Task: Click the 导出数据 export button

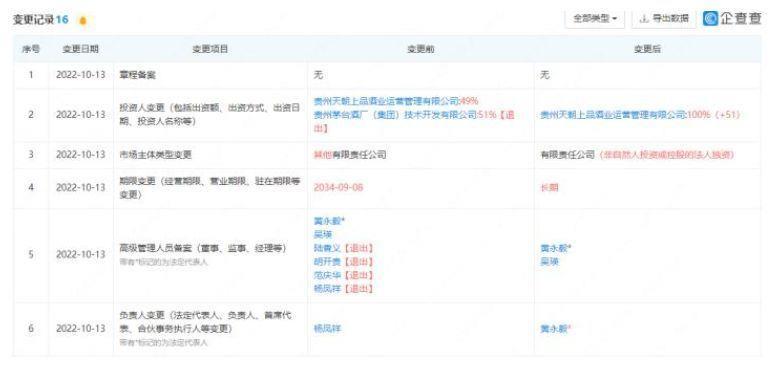Action: [x=664, y=19]
